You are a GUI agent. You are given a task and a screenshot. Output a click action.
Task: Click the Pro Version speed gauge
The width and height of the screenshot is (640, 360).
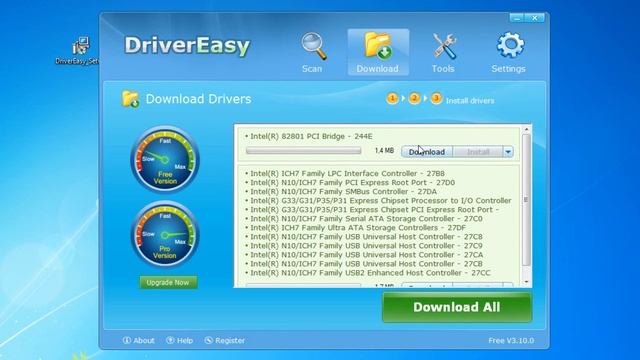tap(165, 234)
